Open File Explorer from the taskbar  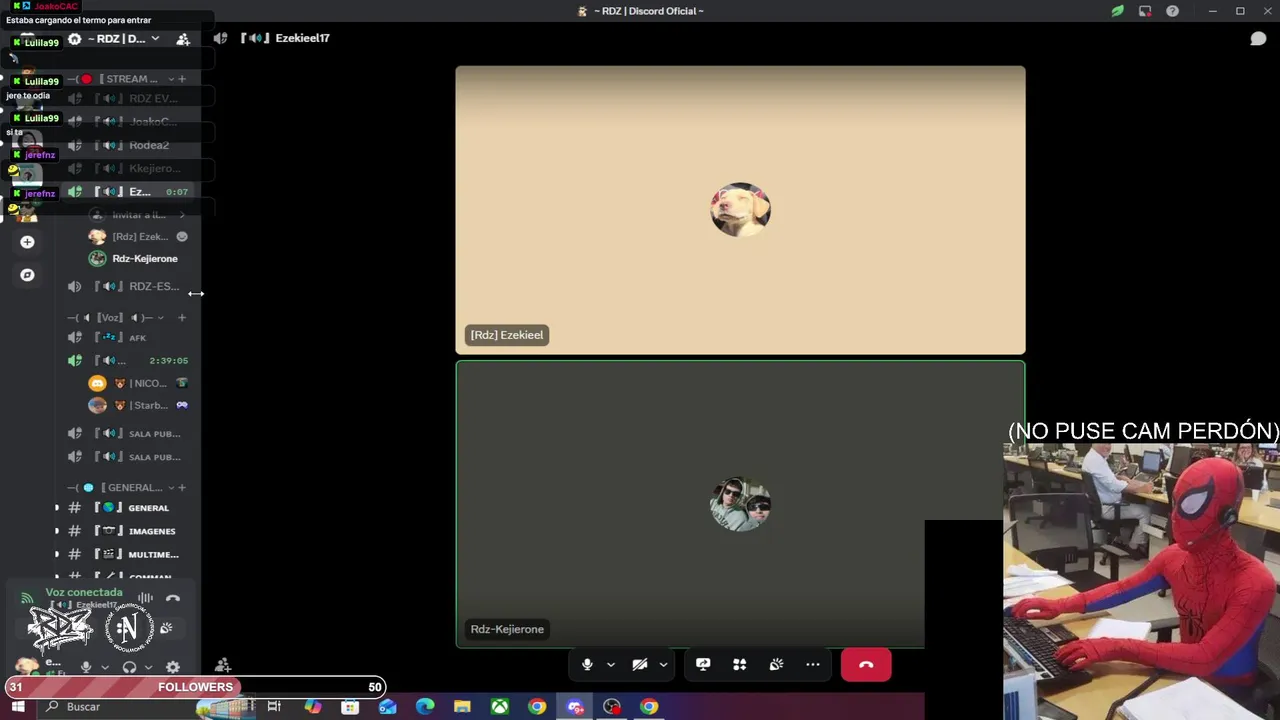click(462, 707)
